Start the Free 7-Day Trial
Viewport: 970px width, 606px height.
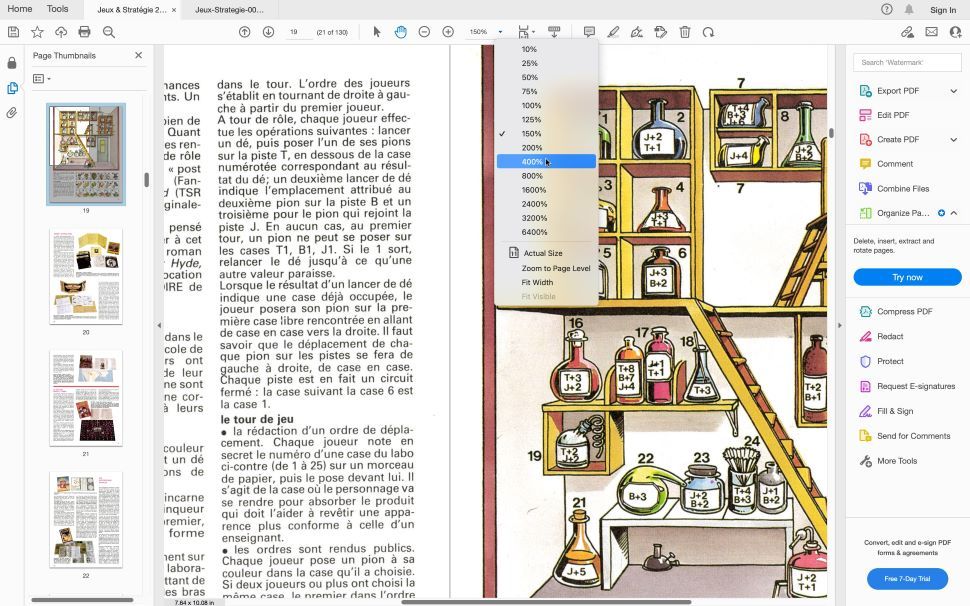(906, 578)
